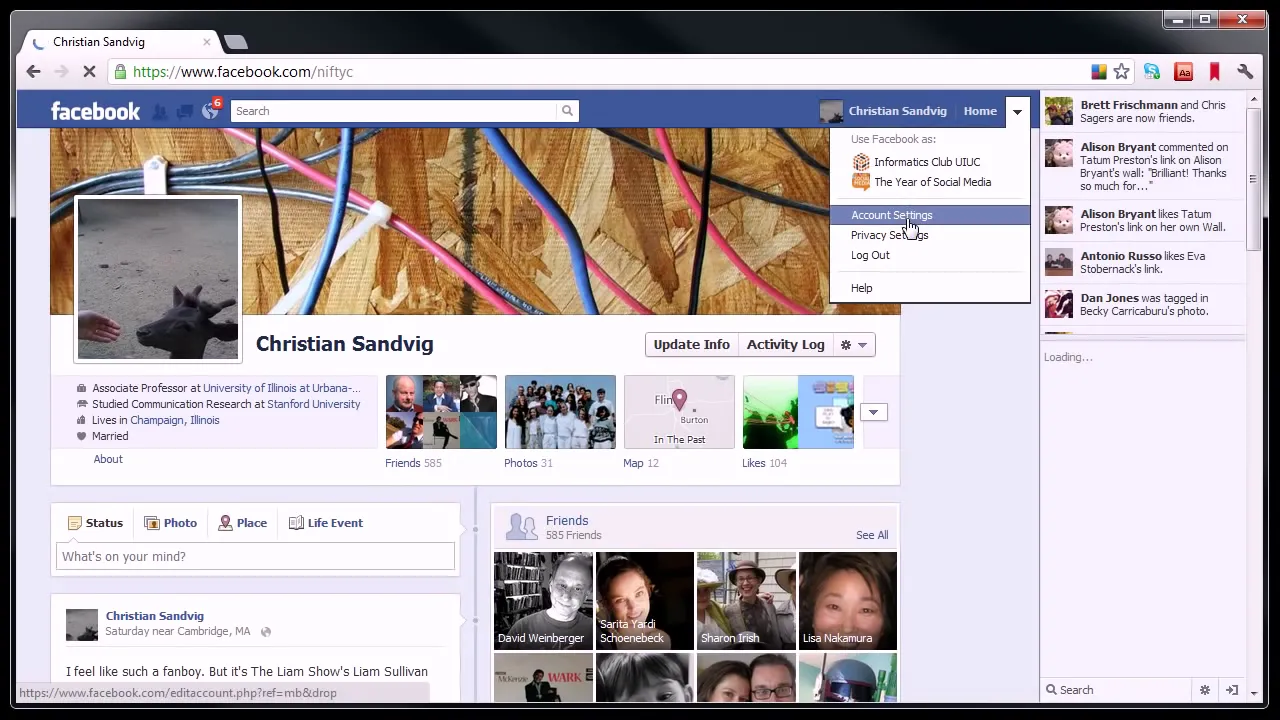Switch to Photo composer tab
Viewport: 1280px width, 720px height.
(x=171, y=523)
